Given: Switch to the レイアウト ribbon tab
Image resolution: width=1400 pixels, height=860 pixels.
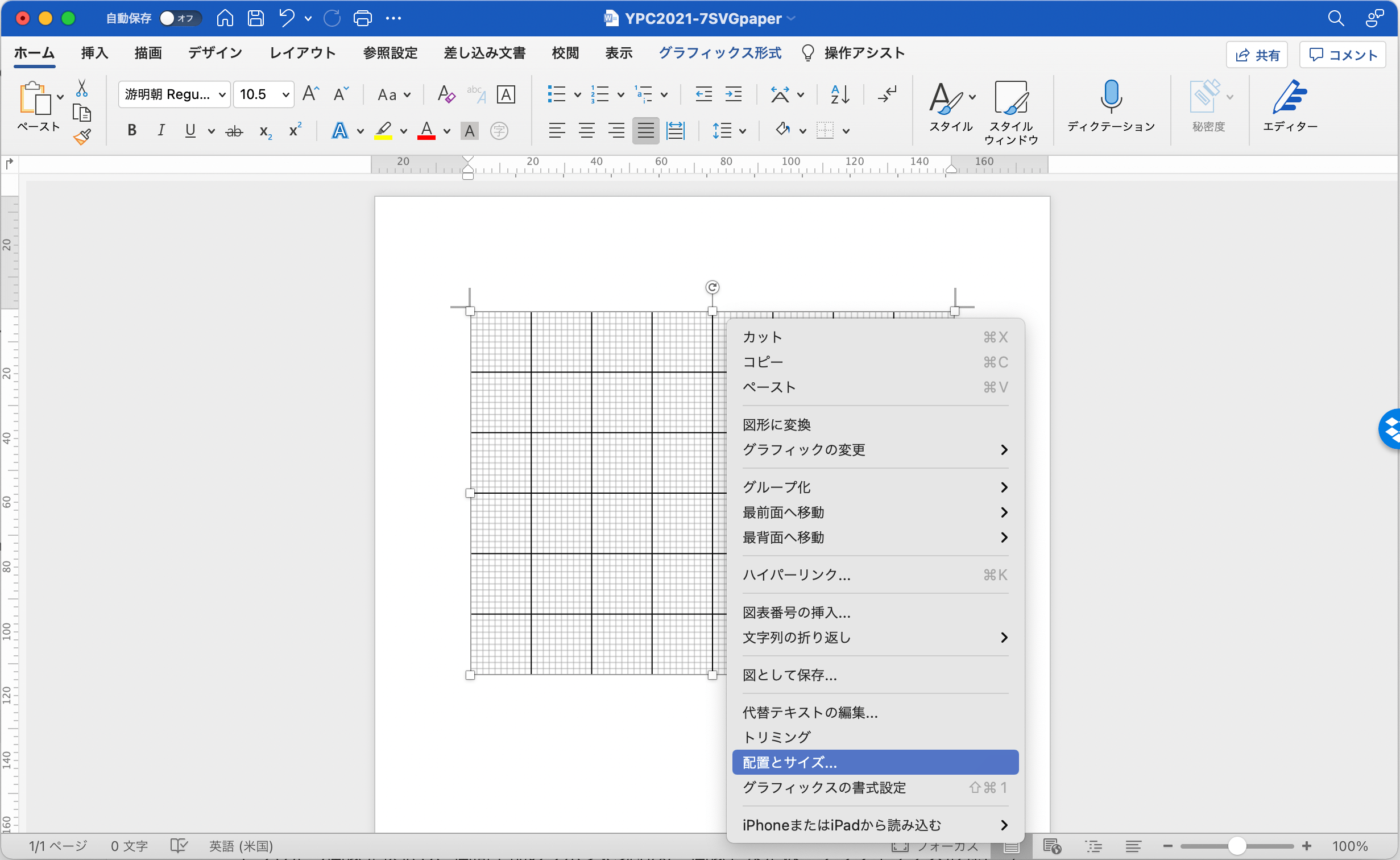Looking at the screenshot, I should click(302, 53).
